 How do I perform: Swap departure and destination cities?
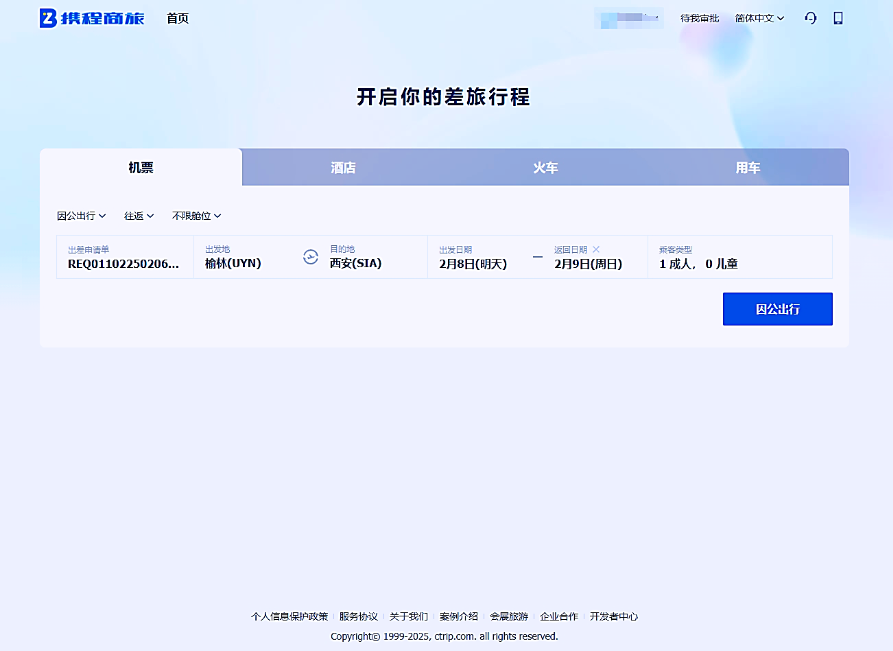(310, 257)
